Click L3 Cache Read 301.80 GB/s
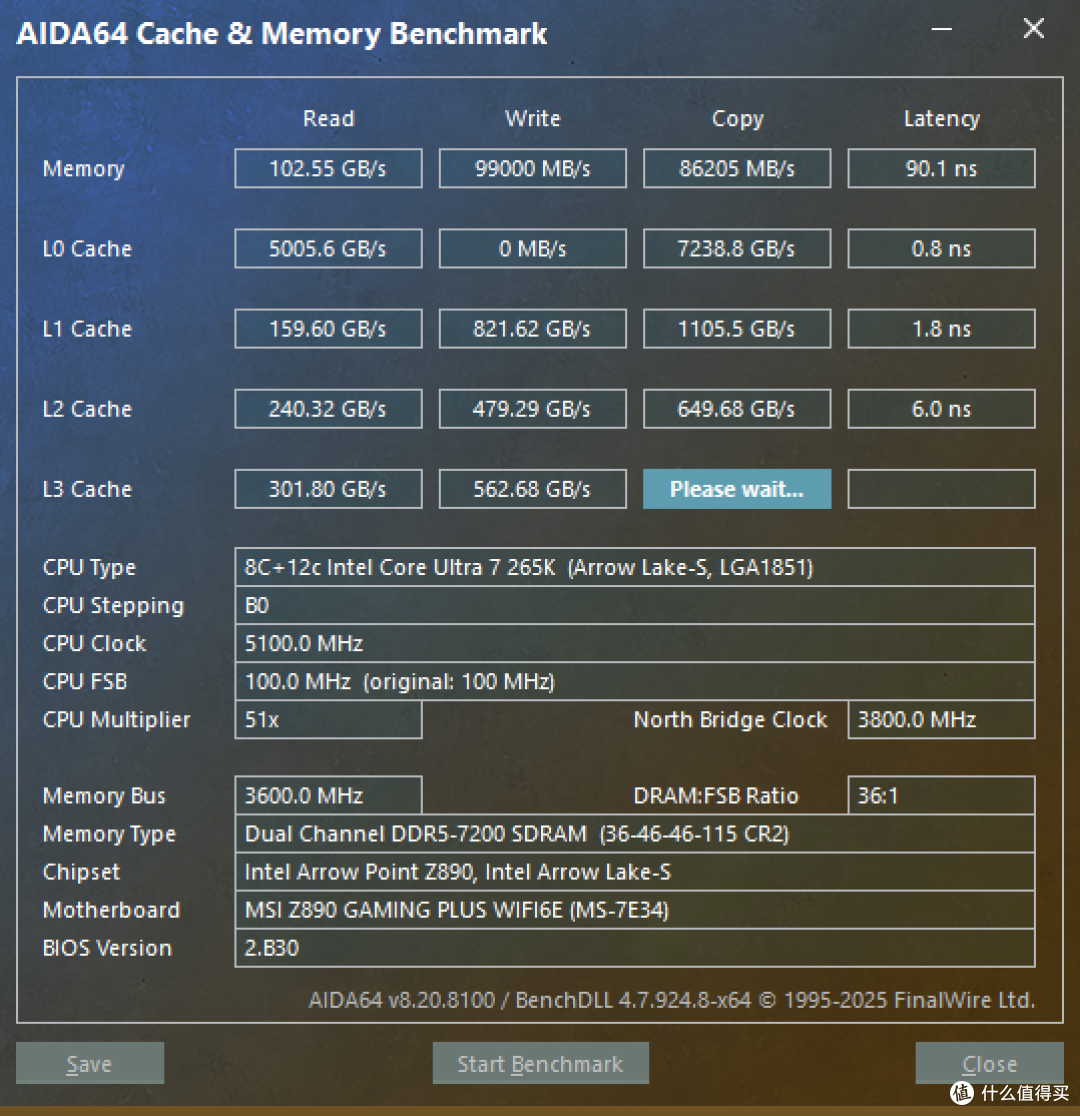This screenshot has width=1080, height=1116. [x=328, y=489]
